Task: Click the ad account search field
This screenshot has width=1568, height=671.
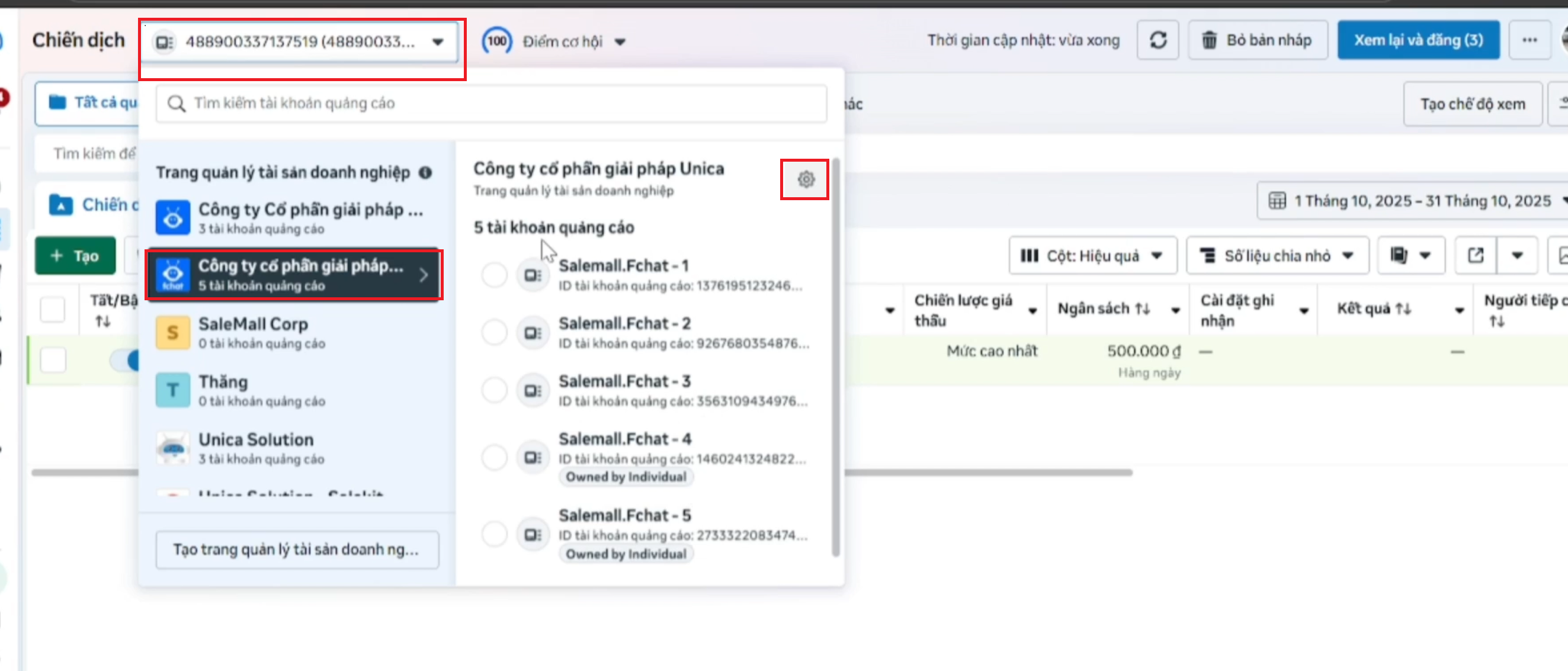Action: (x=490, y=104)
